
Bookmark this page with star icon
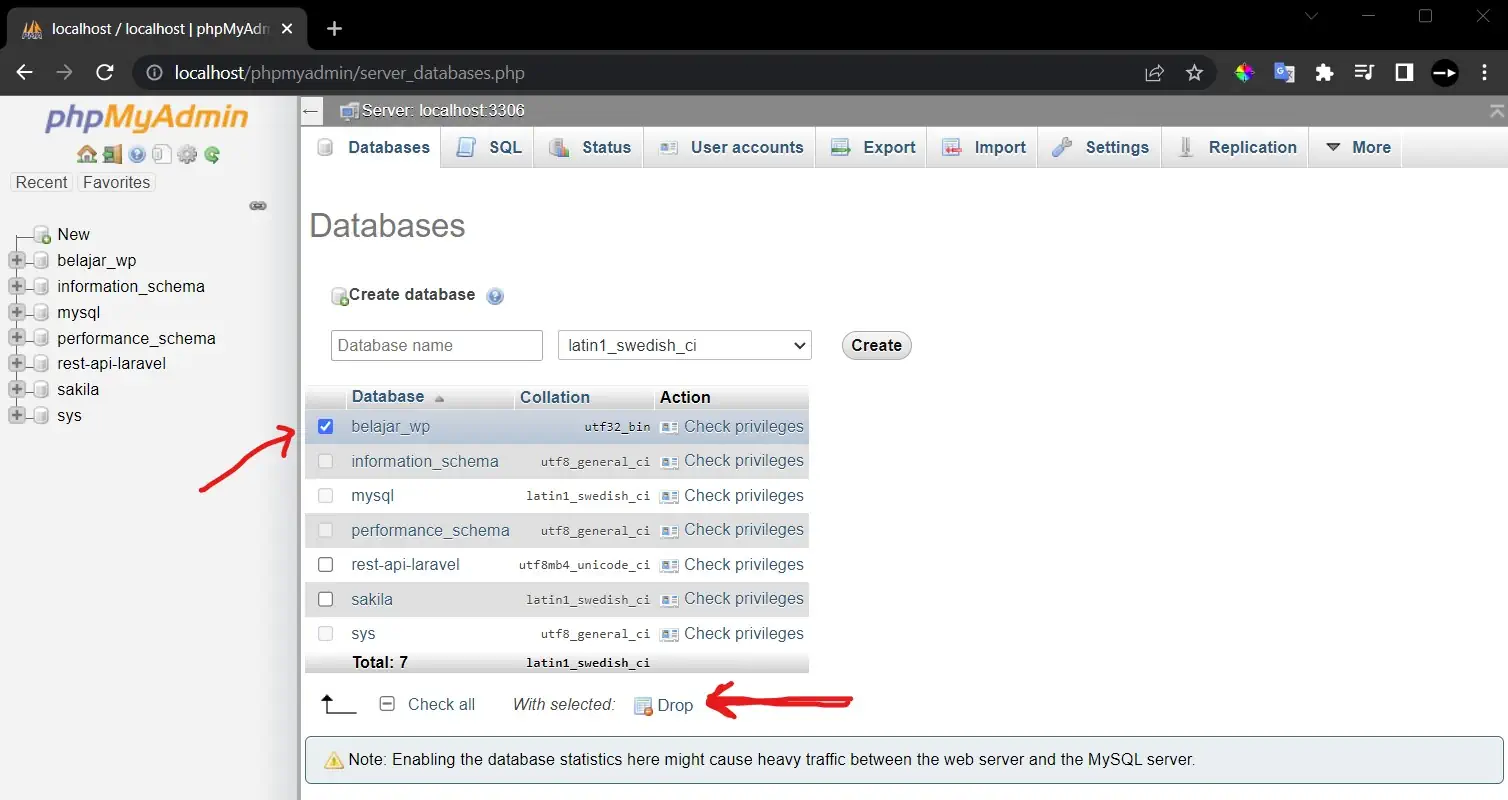coord(1194,73)
